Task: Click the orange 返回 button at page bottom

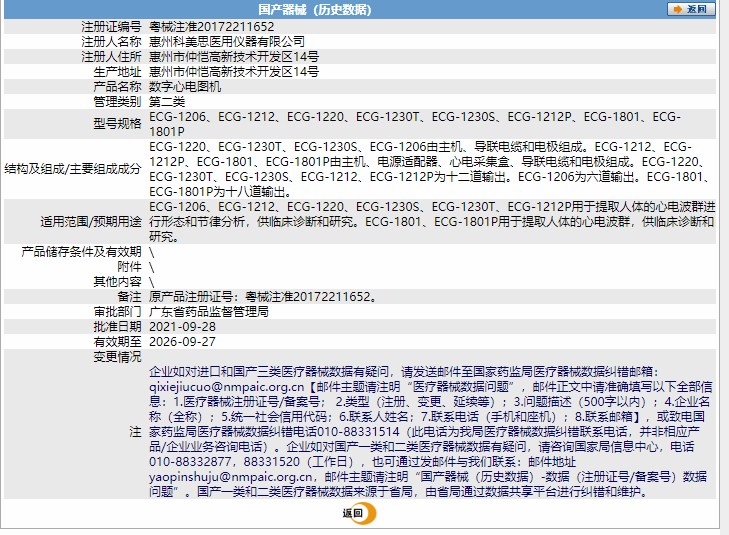Action: [x=359, y=513]
